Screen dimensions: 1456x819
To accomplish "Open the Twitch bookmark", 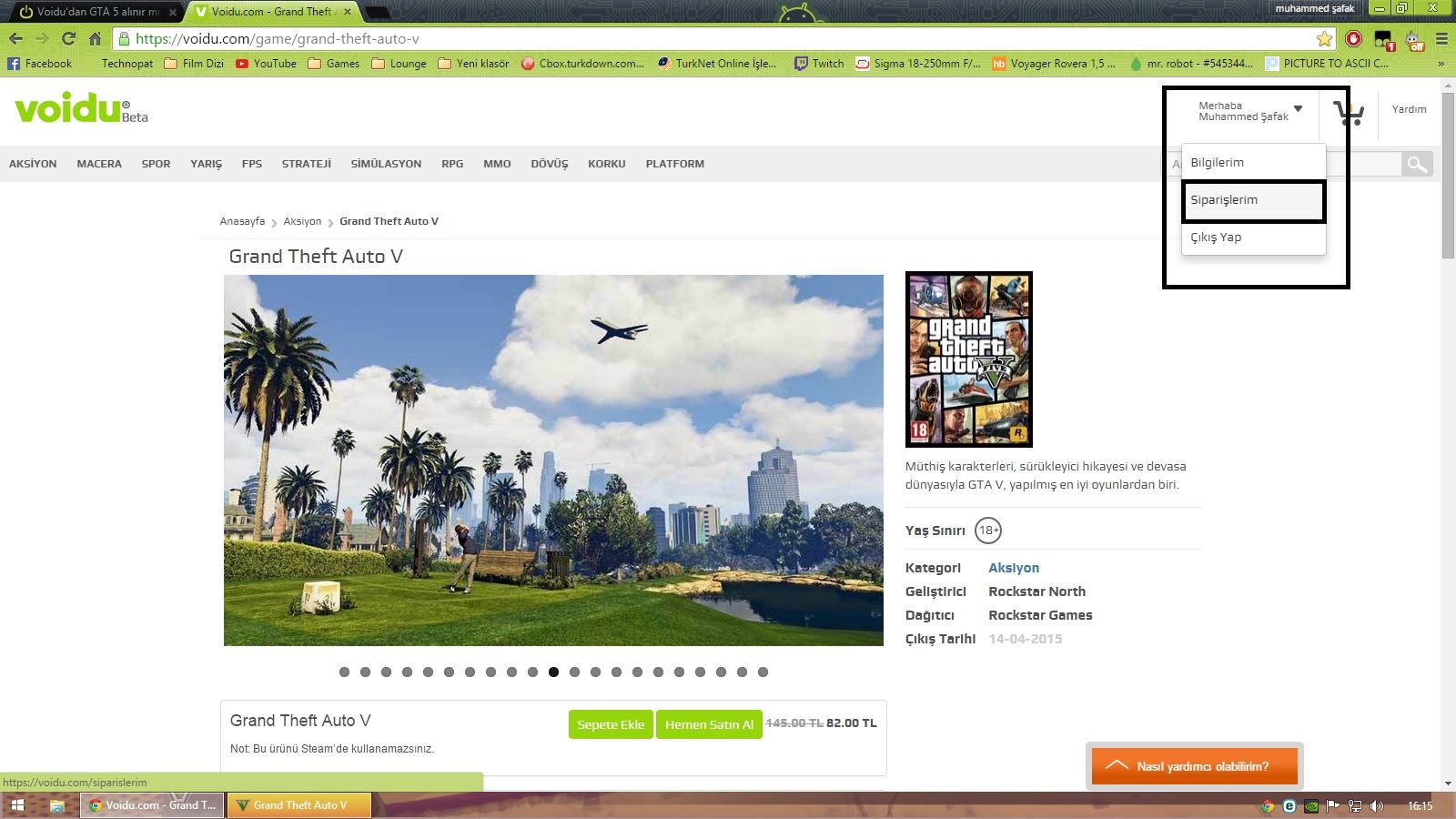I will [819, 64].
